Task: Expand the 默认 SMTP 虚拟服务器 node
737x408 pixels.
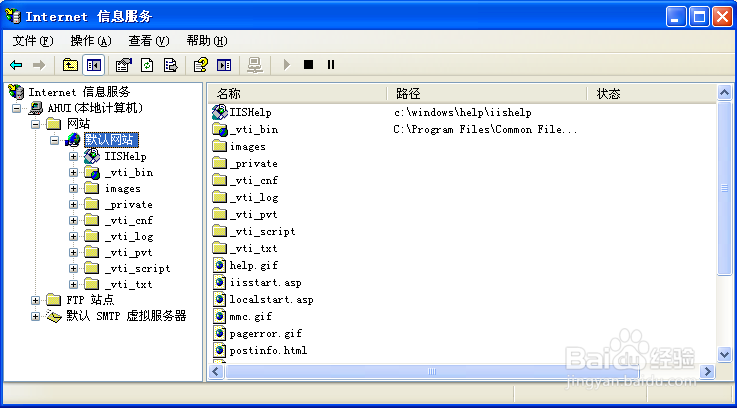Action: tap(35, 316)
